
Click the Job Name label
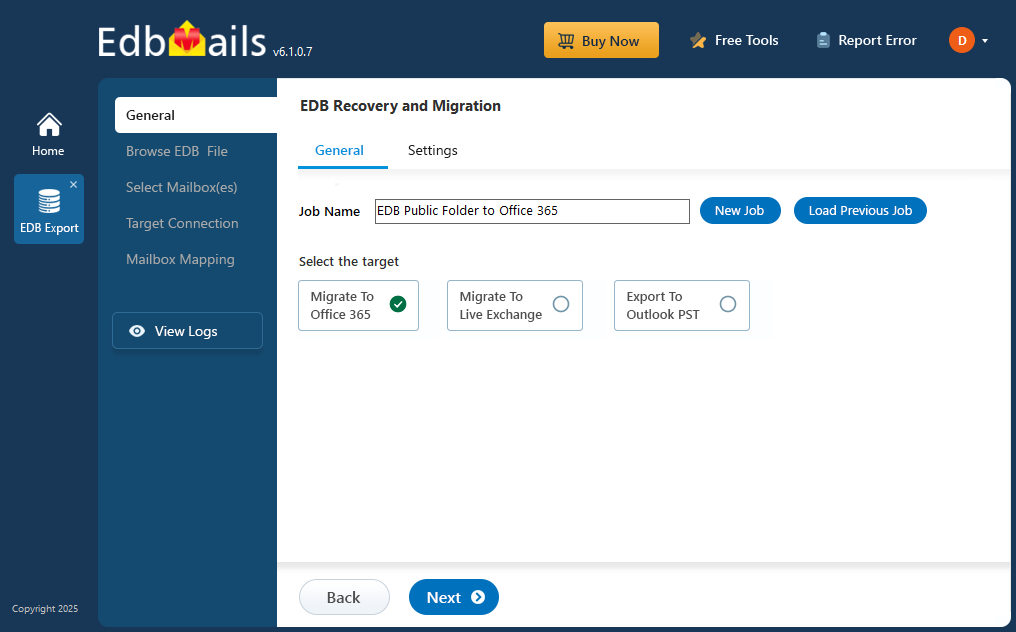(x=329, y=211)
